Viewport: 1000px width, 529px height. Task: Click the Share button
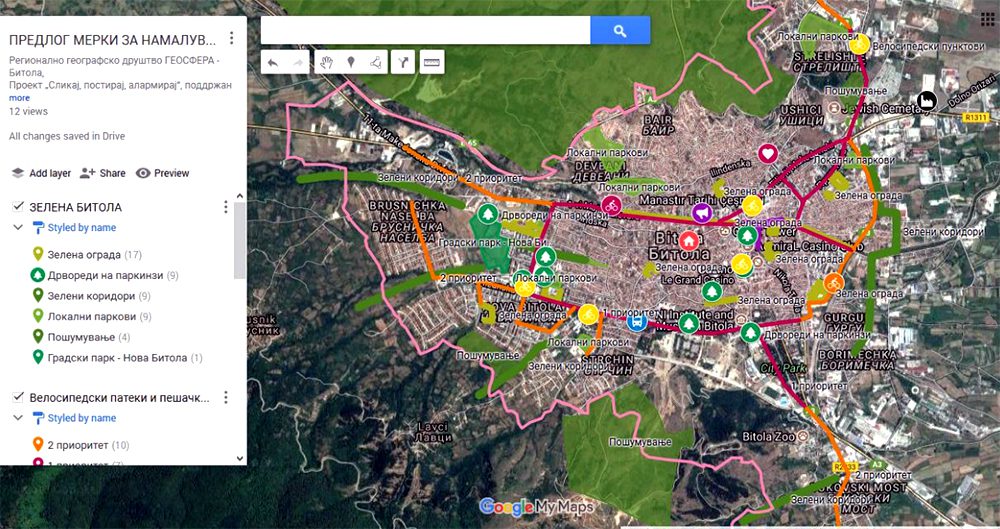coord(102,173)
